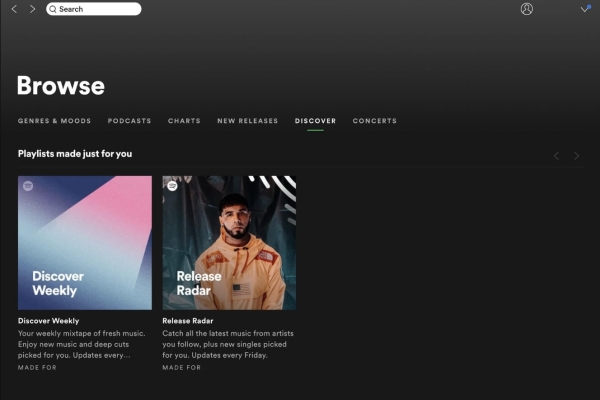Select the Charts tab
Screen dimensions: 600x400
184,121
